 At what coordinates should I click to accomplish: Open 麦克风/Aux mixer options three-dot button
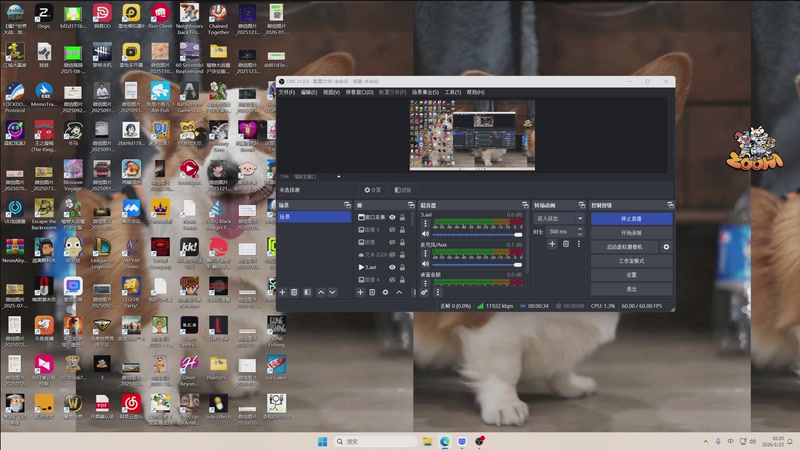tap(425, 253)
